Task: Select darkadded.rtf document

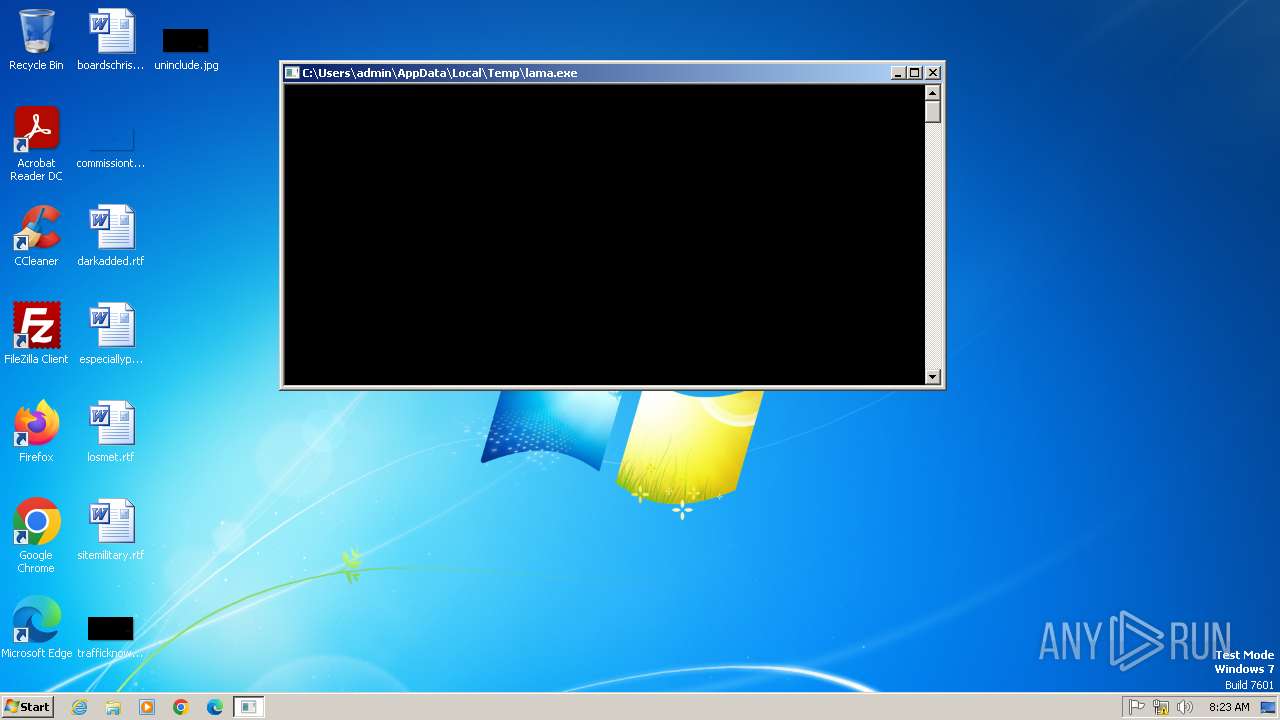Action: coord(111,236)
